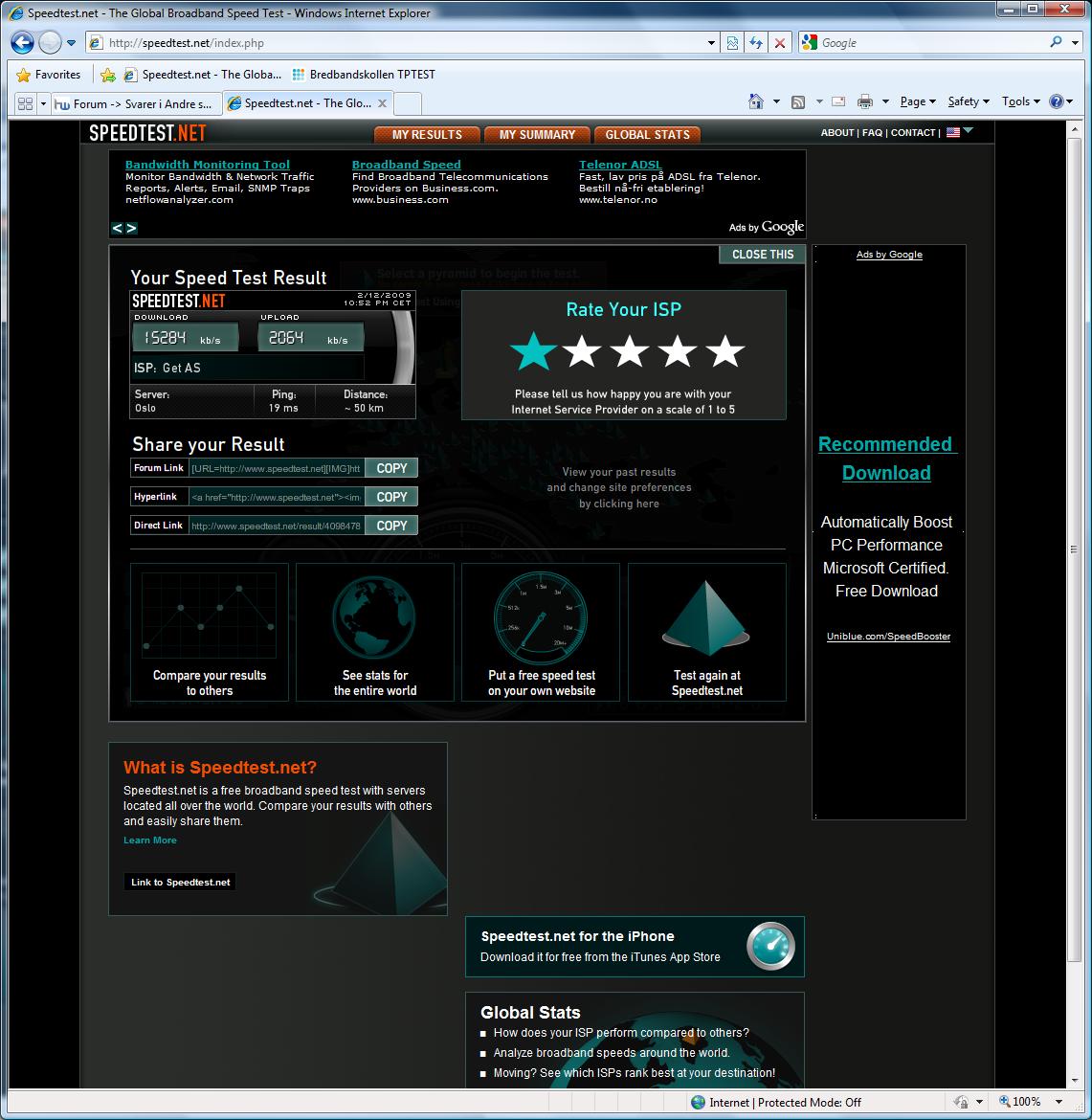Close the Speedtest.net tab
The image size is (1092, 1120).
382,103
